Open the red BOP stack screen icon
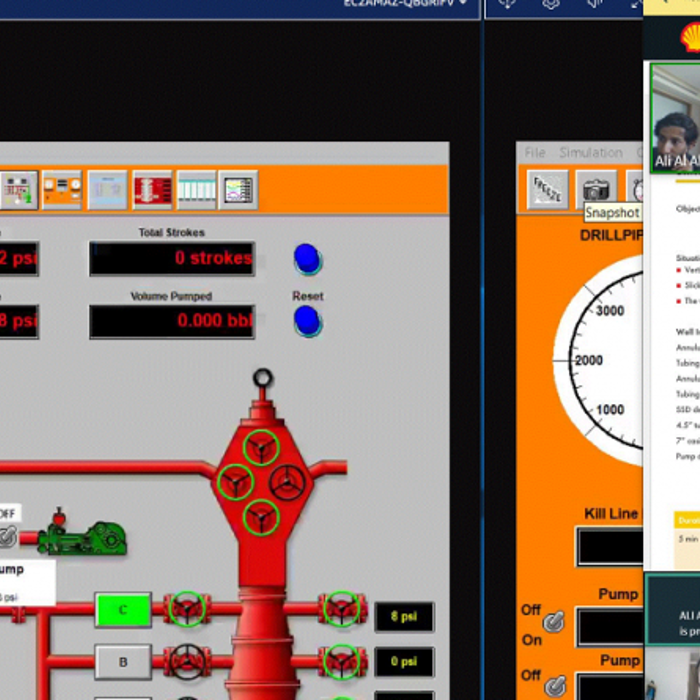This screenshot has width=700, height=700. click(x=152, y=190)
